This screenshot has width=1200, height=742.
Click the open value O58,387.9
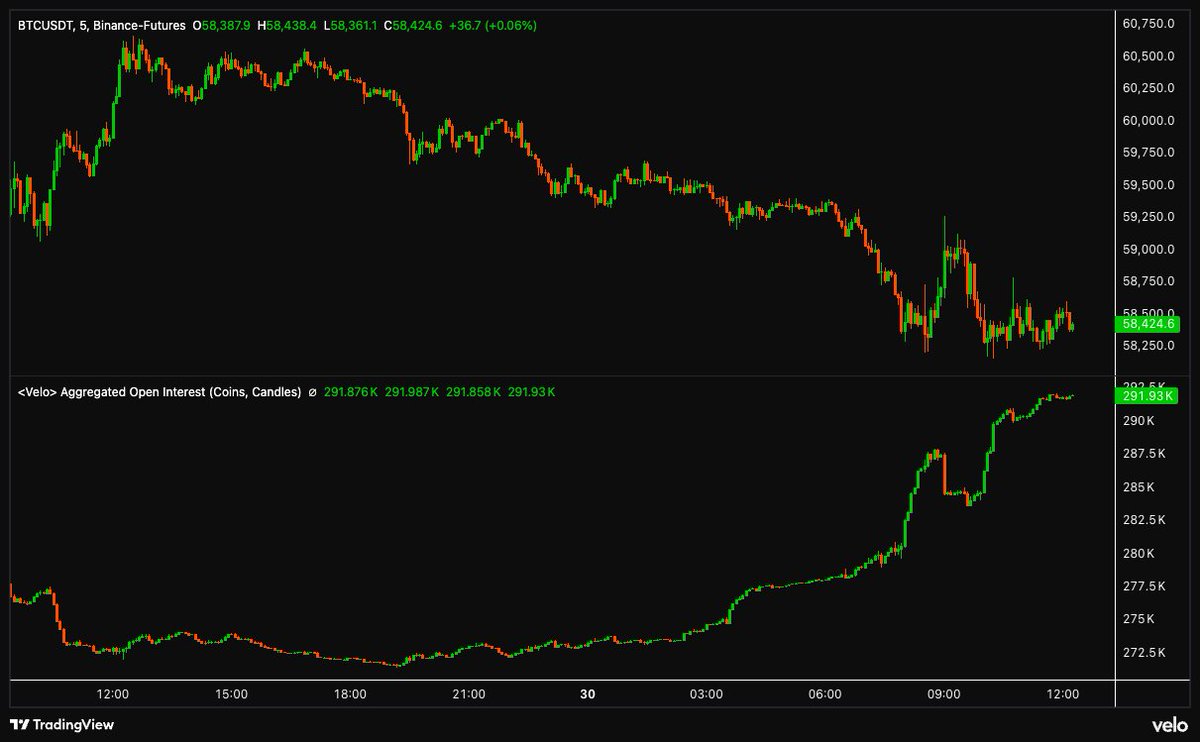click(x=221, y=25)
